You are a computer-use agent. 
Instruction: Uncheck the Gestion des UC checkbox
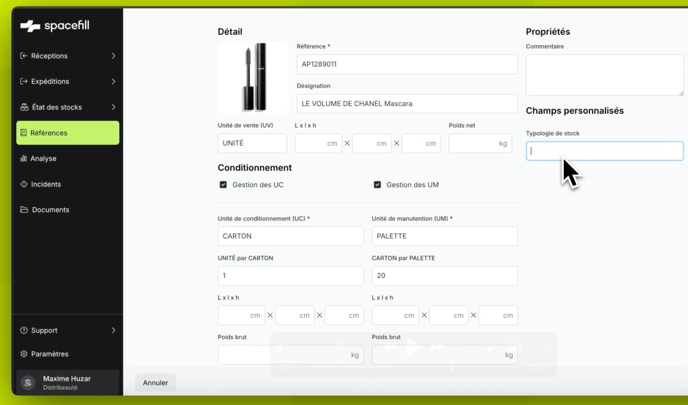[x=223, y=185]
